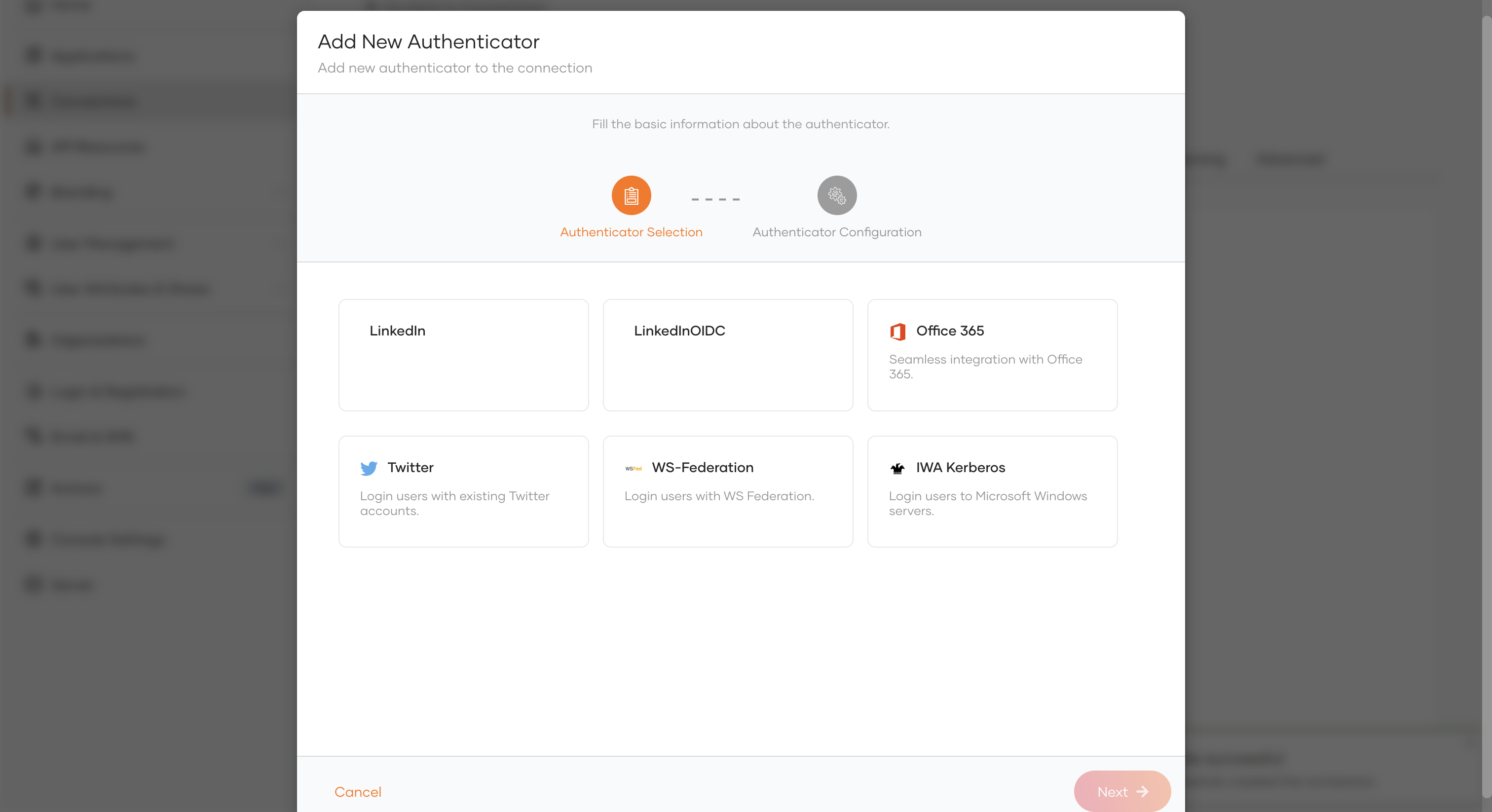
Task: Click the arrow icon in Next button
Action: 1142,792
